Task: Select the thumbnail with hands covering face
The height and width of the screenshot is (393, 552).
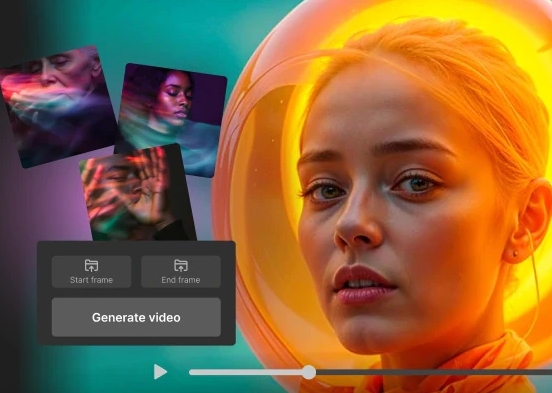Action: pyautogui.click(x=137, y=193)
